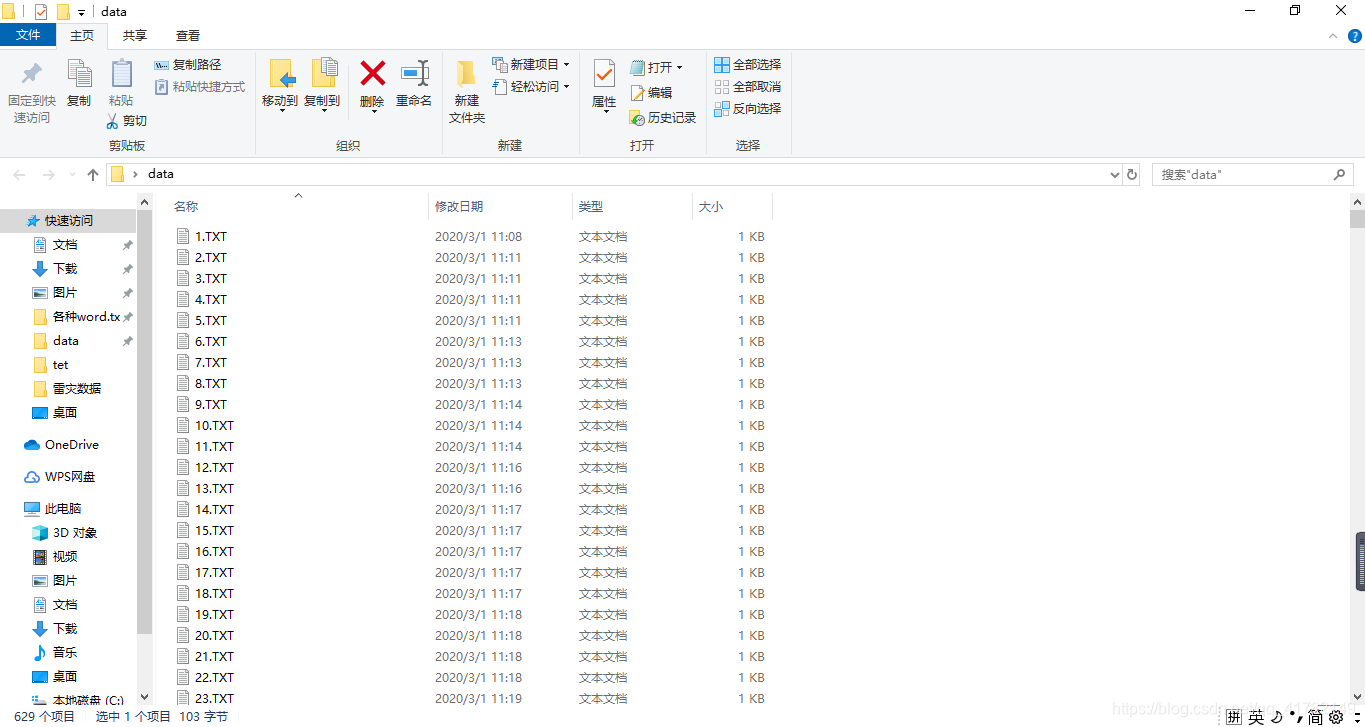The height and width of the screenshot is (727, 1365).
Task: Click the 历史记录 (History) icon
Action: coord(637,117)
